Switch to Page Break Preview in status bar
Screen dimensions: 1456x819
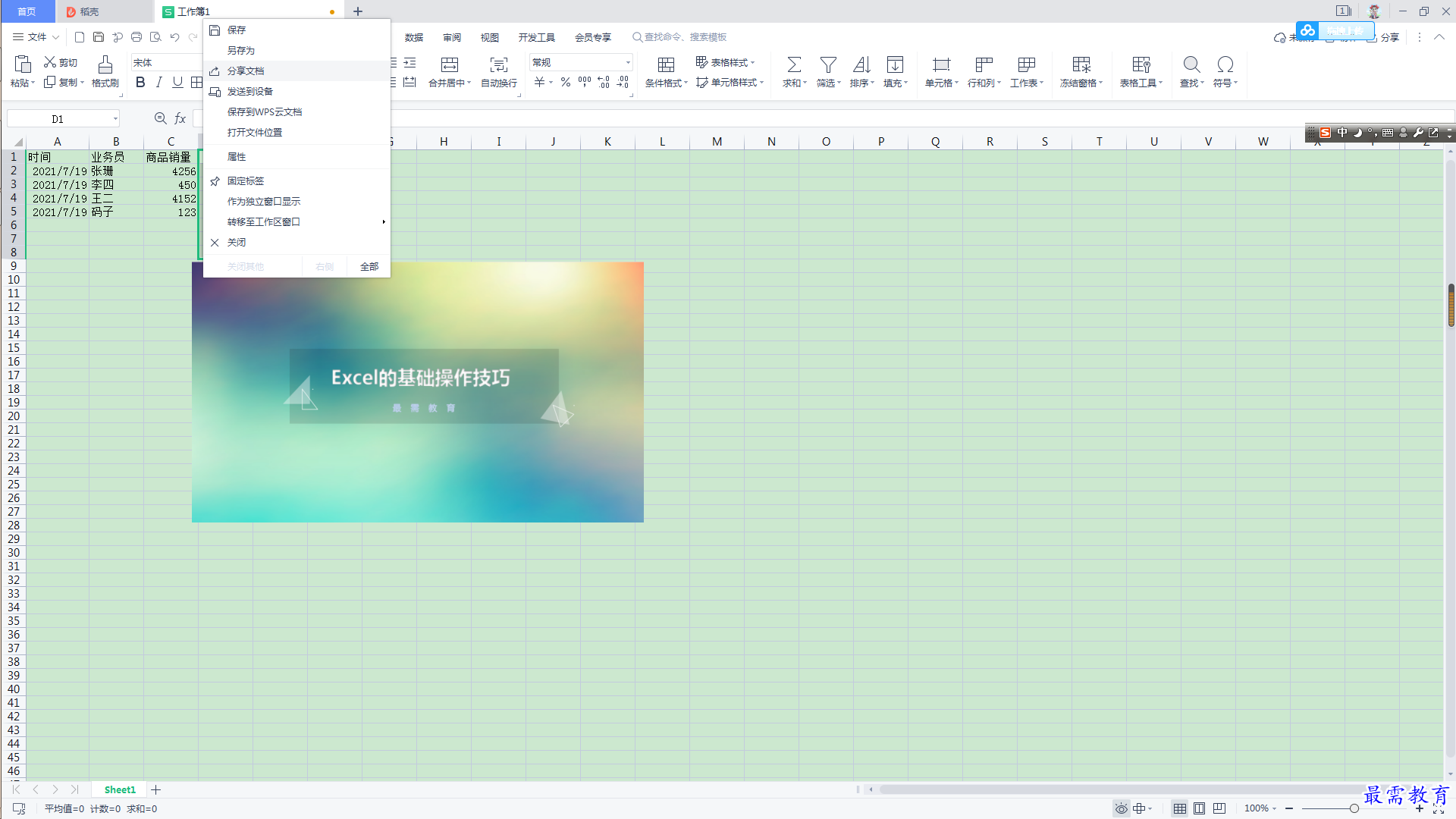click(1219, 808)
